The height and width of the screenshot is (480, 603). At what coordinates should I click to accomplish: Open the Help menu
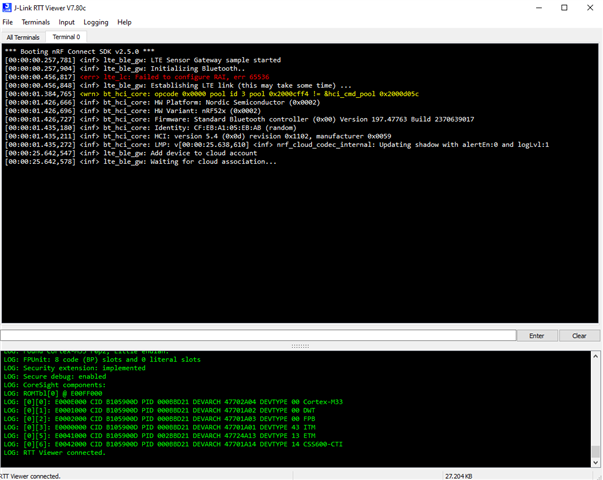pyautogui.click(x=124, y=22)
